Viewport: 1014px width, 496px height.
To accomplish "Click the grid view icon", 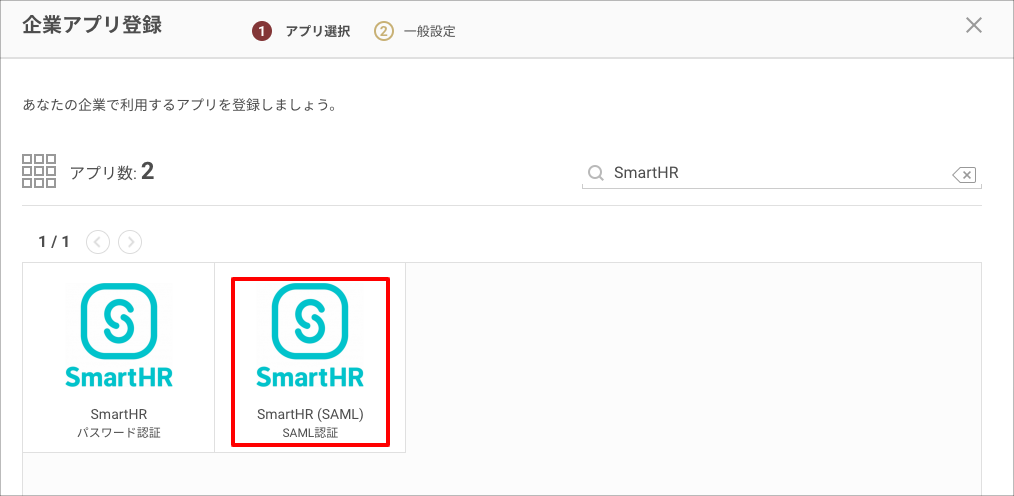I will click(x=39, y=171).
